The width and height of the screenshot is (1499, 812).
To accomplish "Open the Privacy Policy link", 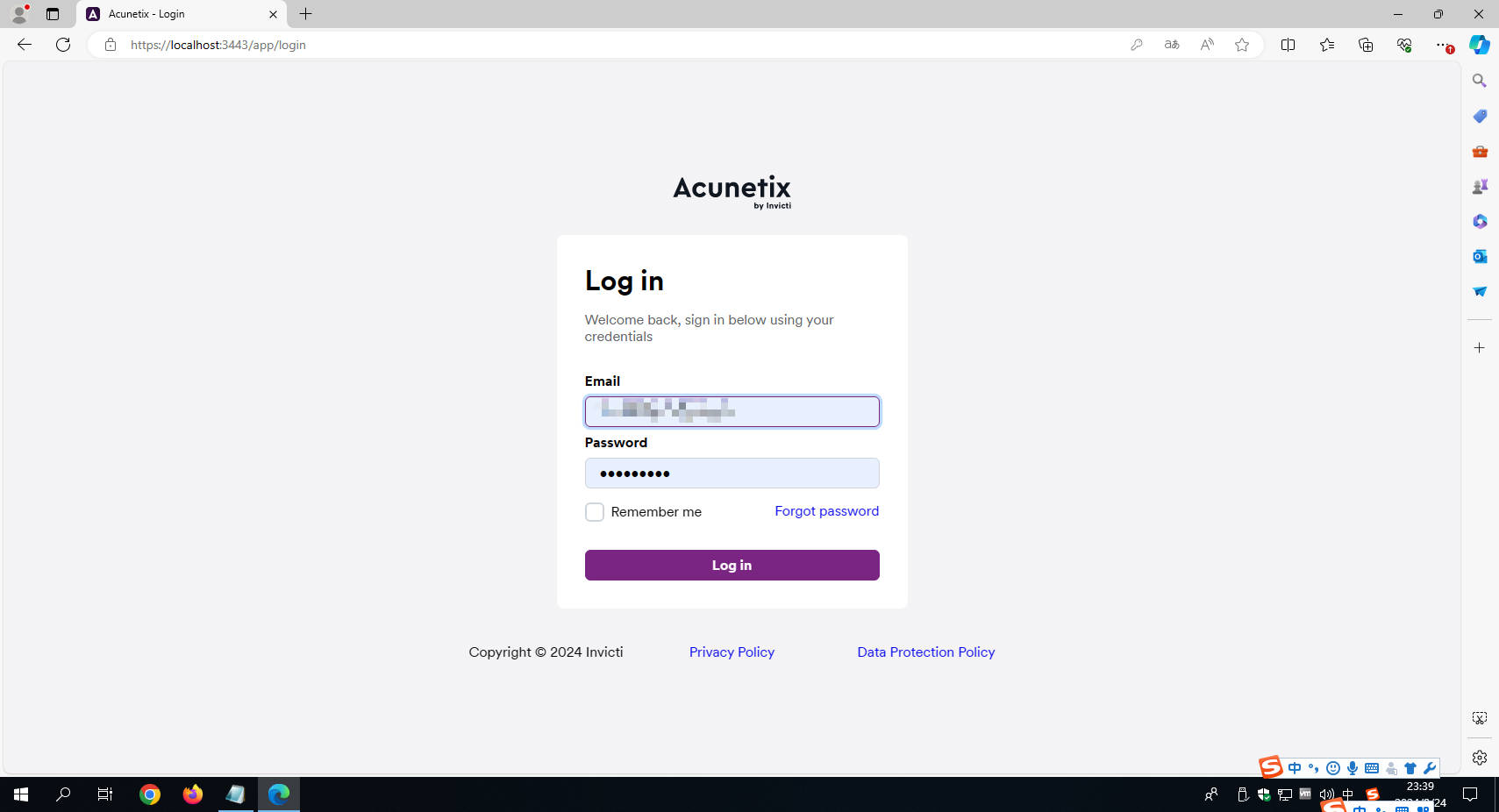I will (732, 652).
